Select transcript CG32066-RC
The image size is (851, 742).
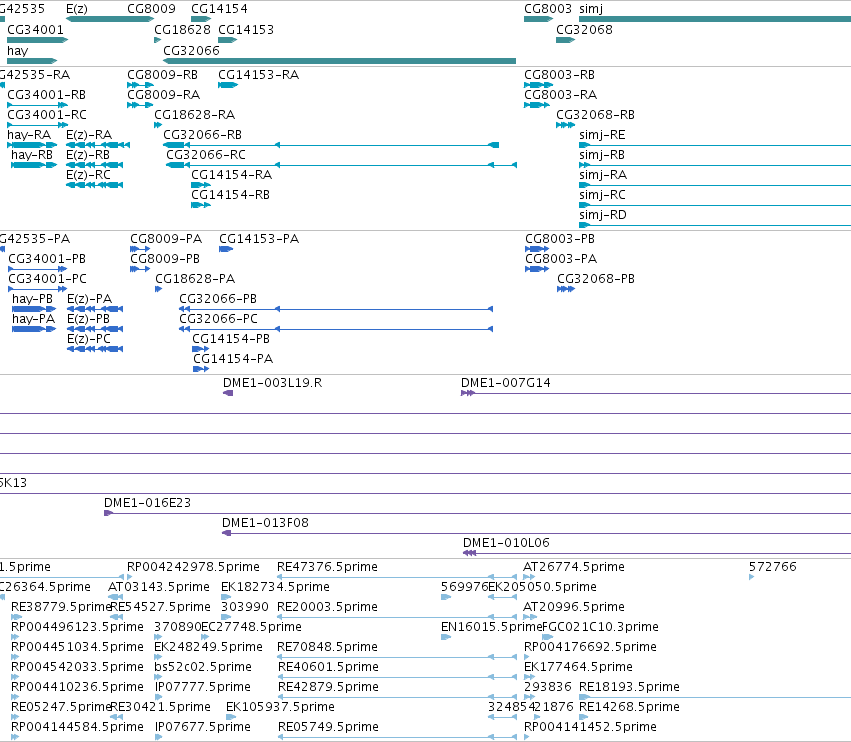point(206,155)
